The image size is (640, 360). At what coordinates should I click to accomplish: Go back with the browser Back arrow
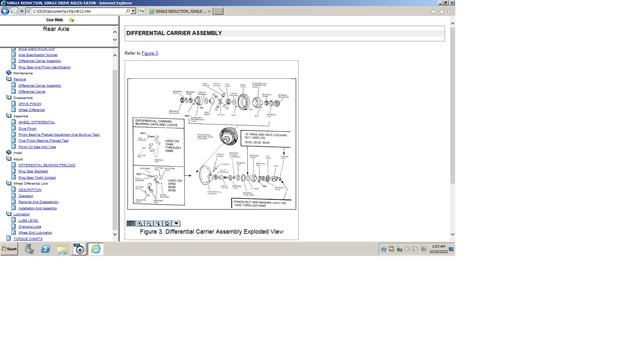point(5,11)
